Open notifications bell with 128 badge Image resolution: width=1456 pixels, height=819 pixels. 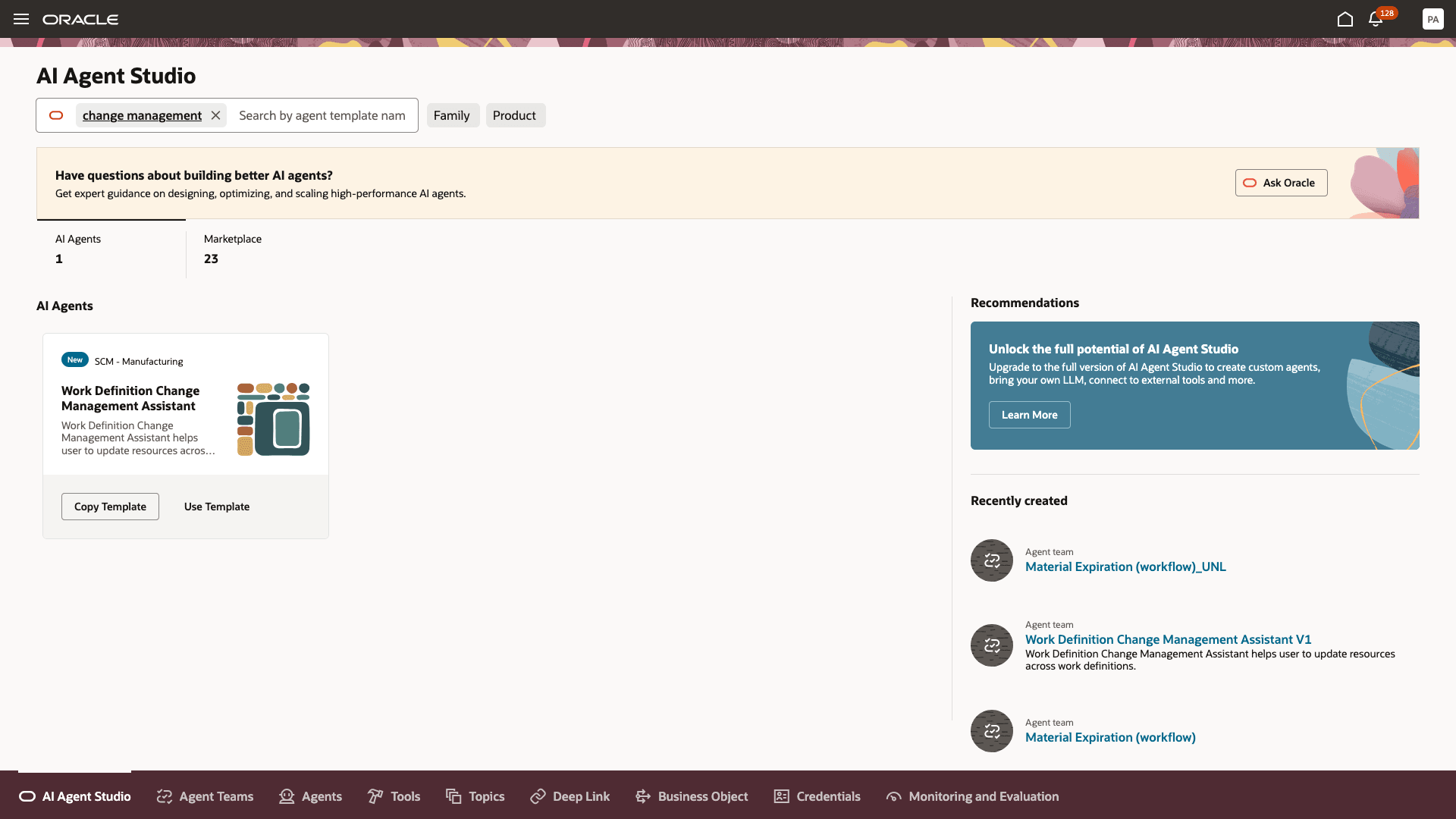[1376, 19]
